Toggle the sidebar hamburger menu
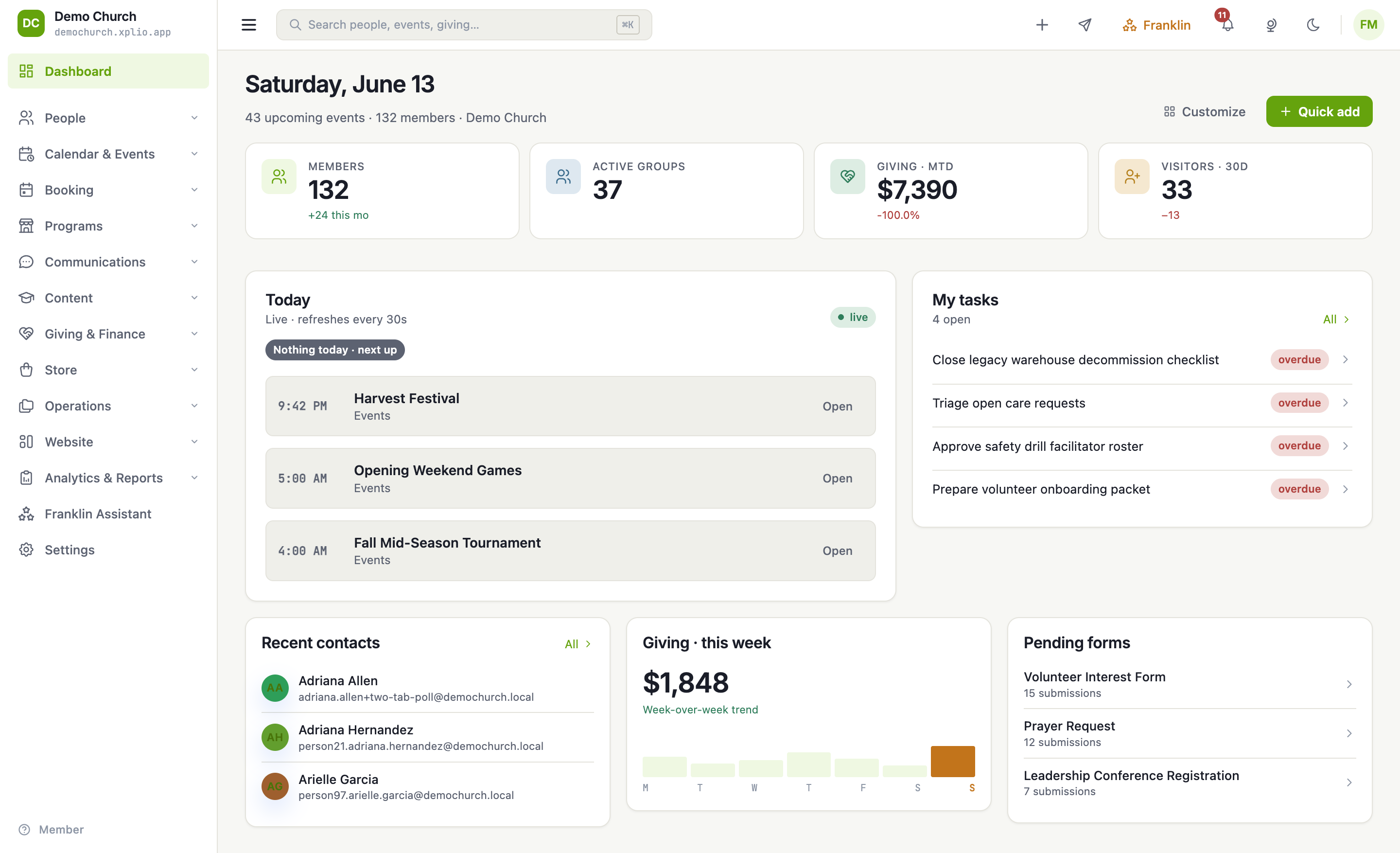This screenshot has height=853, width=1400. [x=248, y=24]
